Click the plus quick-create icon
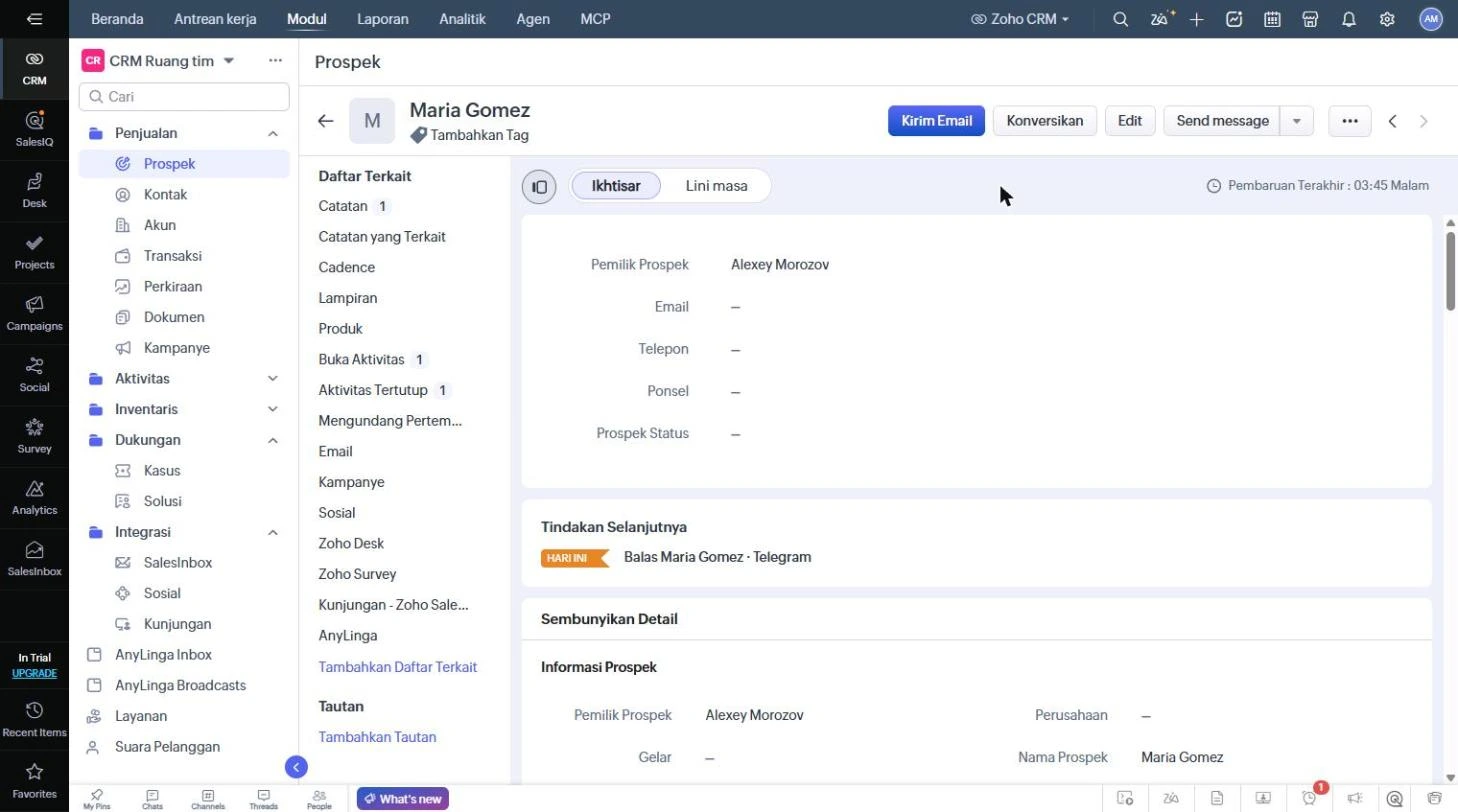Screen dimensions: 1458x812 pos(1197,19)
